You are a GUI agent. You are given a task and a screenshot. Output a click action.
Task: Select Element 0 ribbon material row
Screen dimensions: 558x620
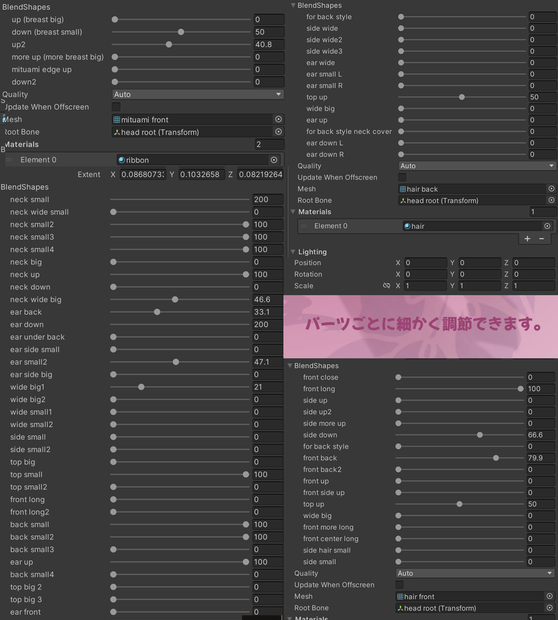click(142, 160)
